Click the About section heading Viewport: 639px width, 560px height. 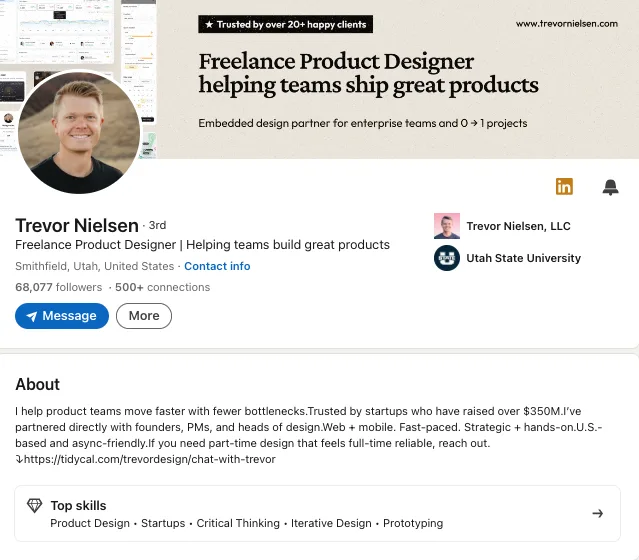click(x=37, y=384)
